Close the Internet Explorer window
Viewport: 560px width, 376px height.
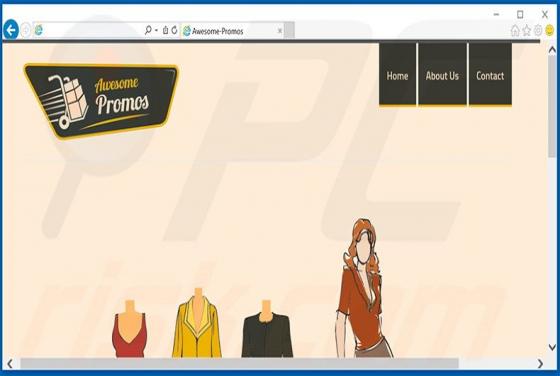tap(545, 15)
